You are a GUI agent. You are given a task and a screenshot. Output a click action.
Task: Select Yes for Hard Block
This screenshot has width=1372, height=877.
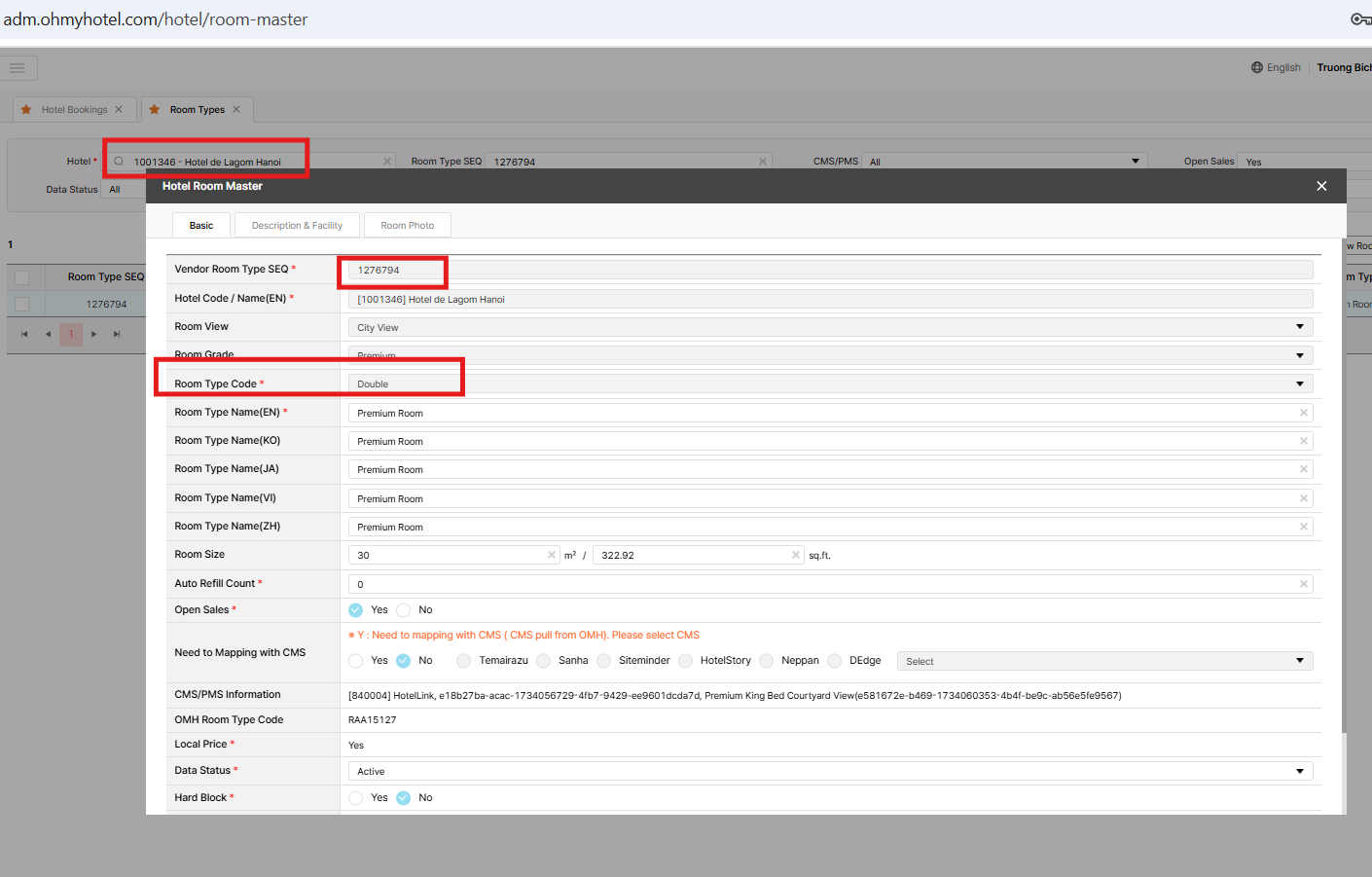(x=356, y=798)
